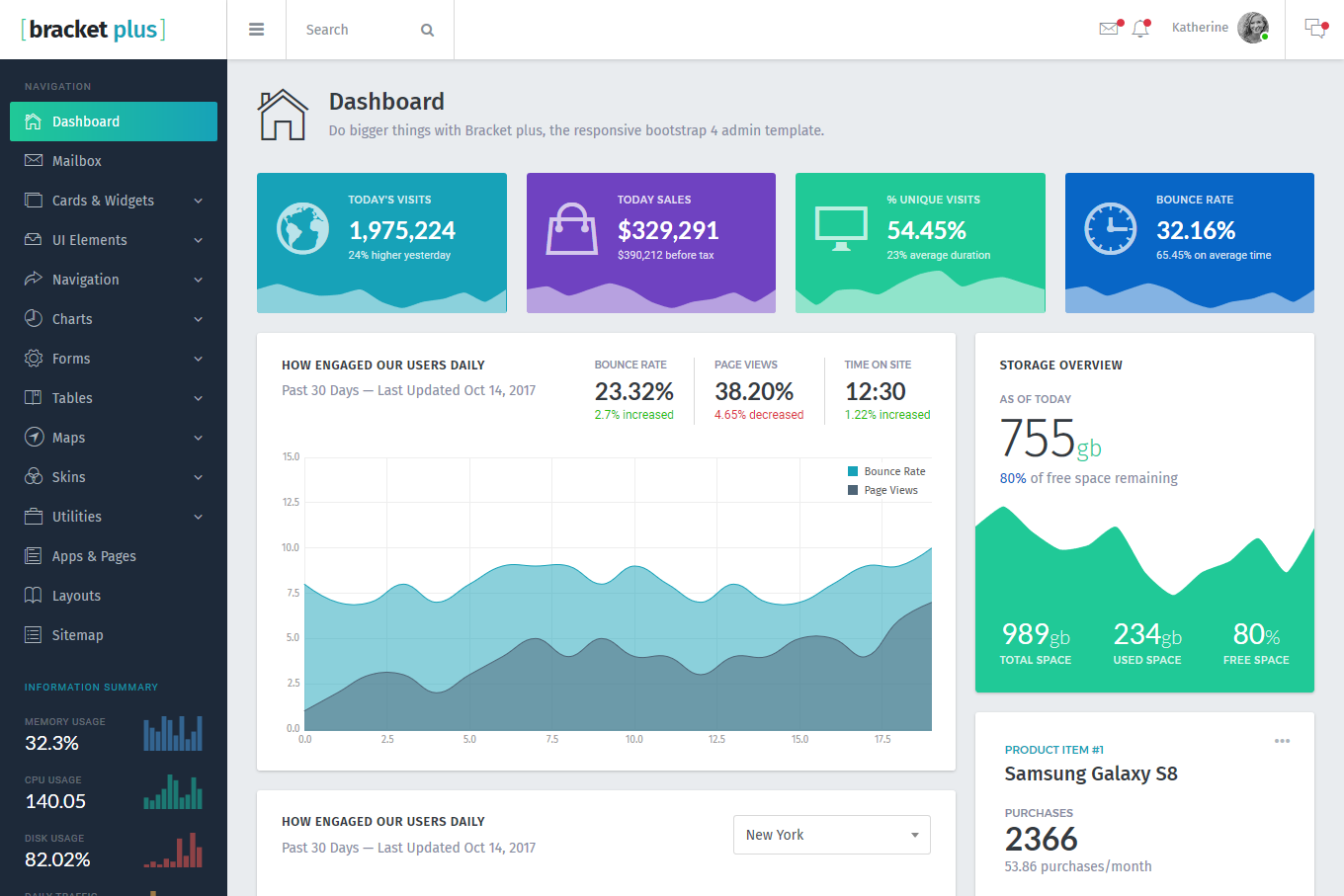Click the bracket plus logo
Image resolution: width=1344 pixels, height=896 pixels.
point(94,30)
